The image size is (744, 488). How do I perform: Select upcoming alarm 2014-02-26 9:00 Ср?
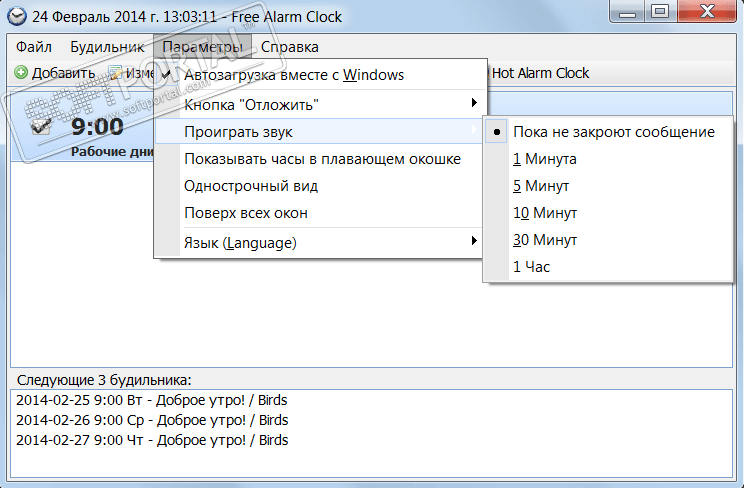pos(152,420)
